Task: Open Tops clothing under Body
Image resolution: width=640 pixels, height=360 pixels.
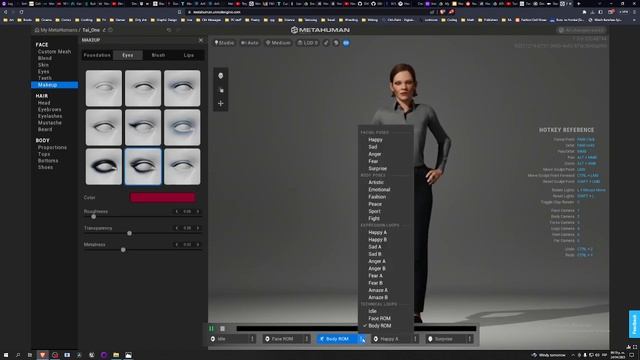Action: point(44,154)
